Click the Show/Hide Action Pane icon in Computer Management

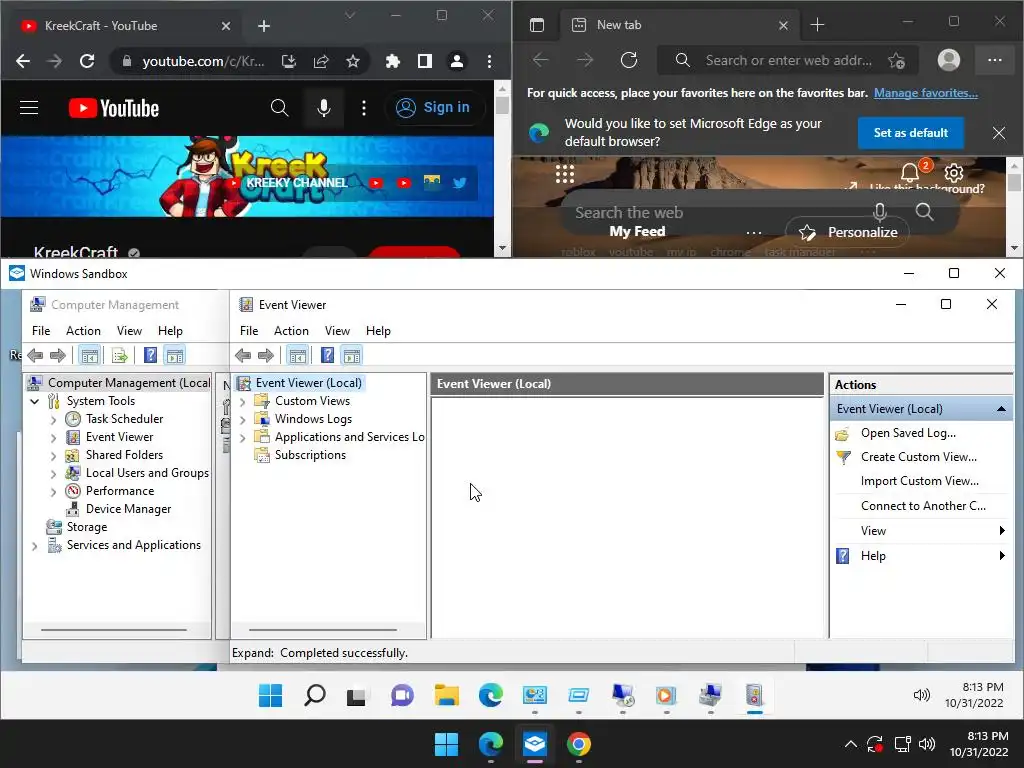pos(174,355)
